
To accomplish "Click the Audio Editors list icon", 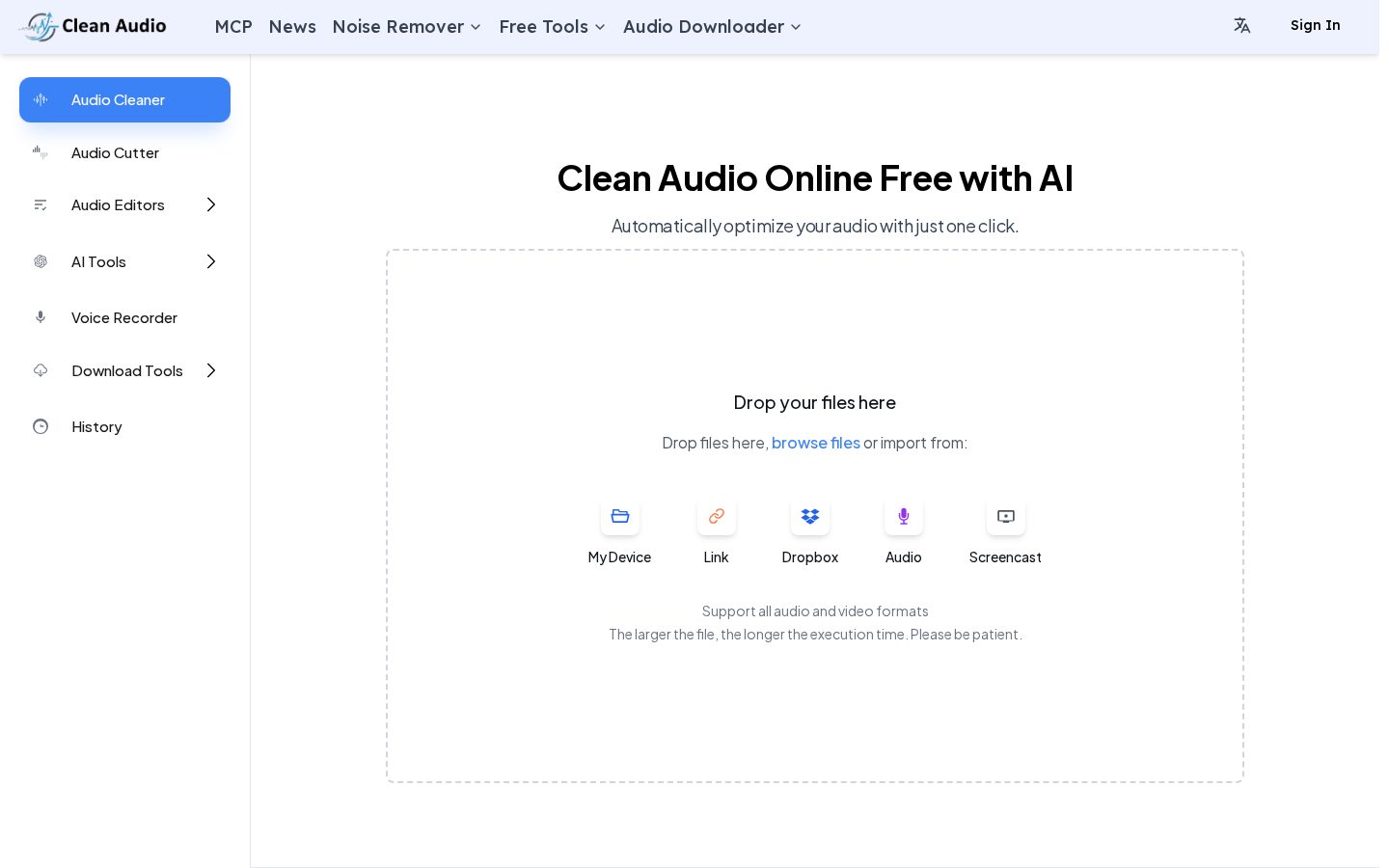I will 41,204.
